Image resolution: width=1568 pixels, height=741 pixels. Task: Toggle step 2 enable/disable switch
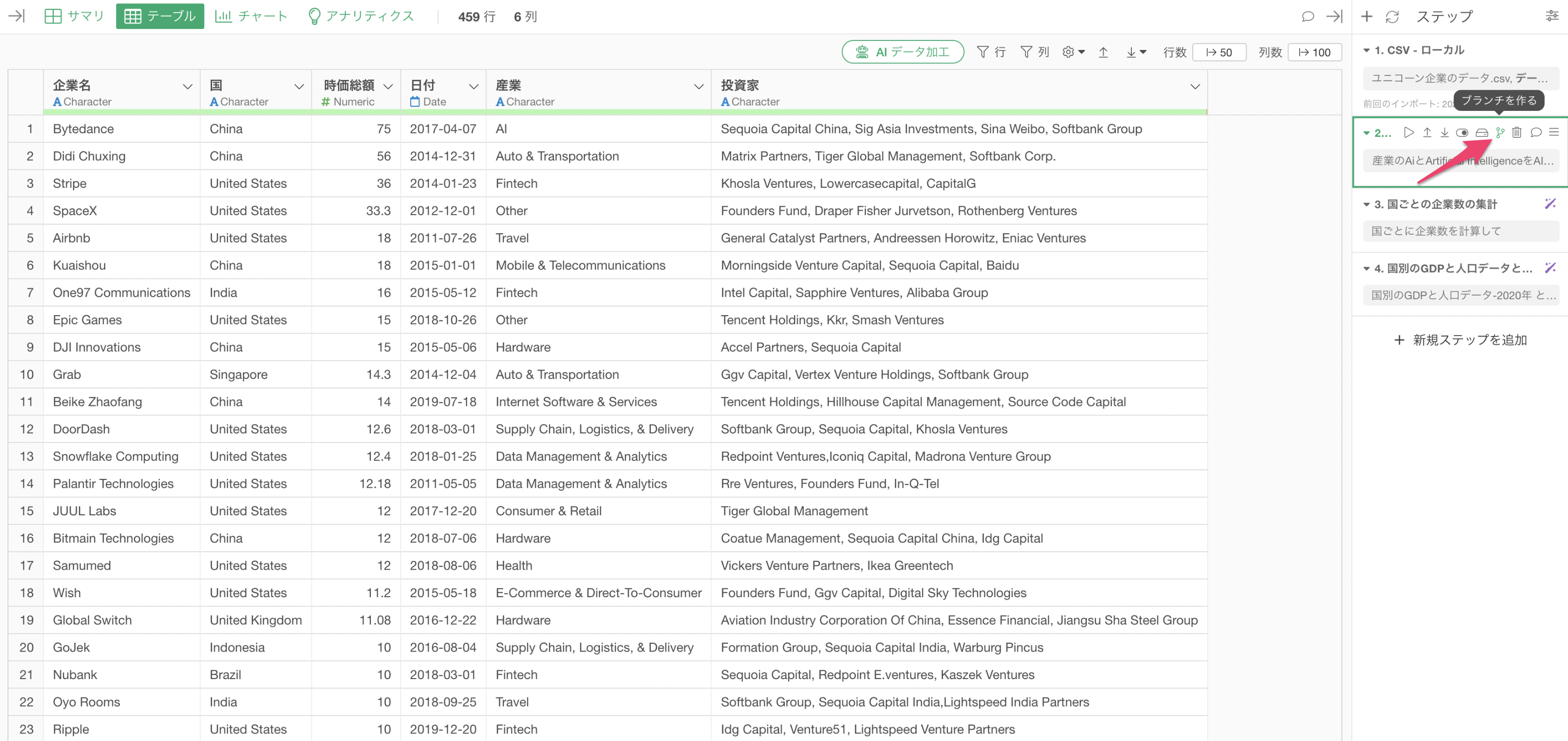pos(1462,132)
